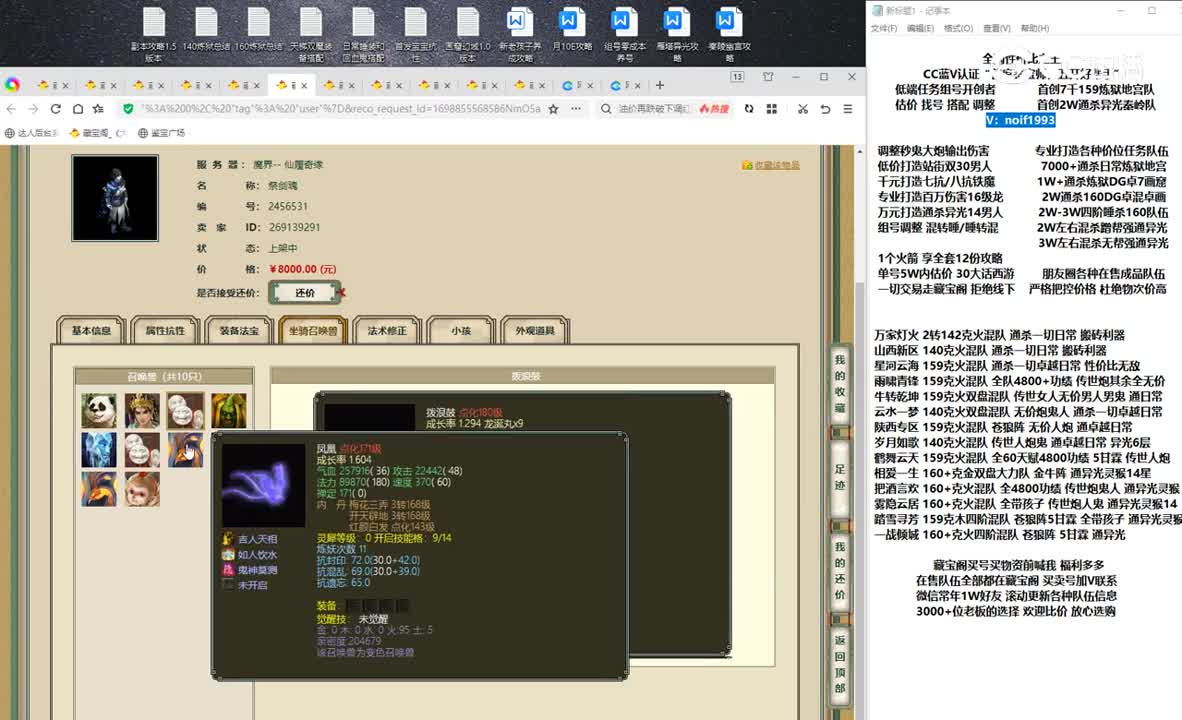Open the 鉴宝广场 bookmark
Viewport: 1182px width, 720px height.
coord(161,133)
